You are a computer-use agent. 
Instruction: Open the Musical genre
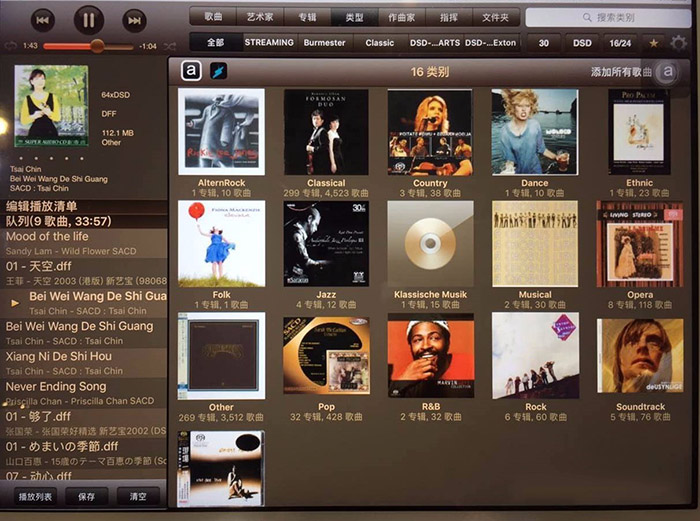535,255
